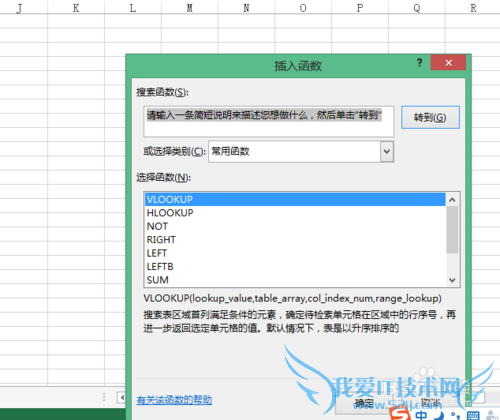Select LEFTB in the function list
This screenshot has height=420, width=500.
point(295,266)
